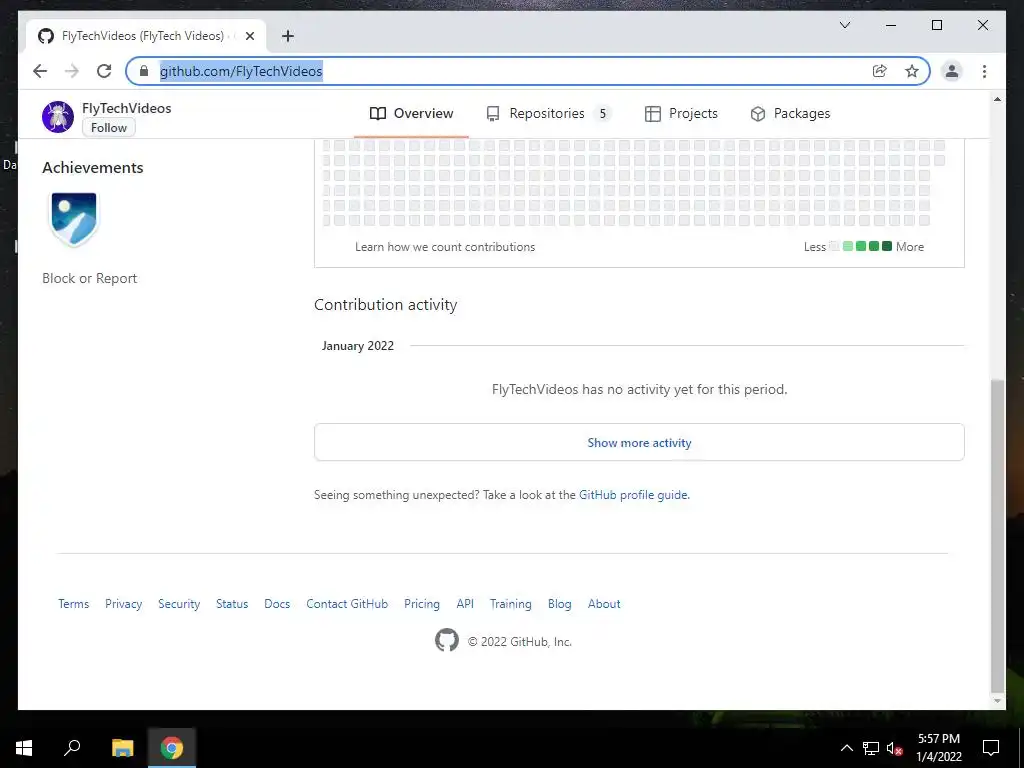Open File Explorer from taskbar

click(122, 748)
